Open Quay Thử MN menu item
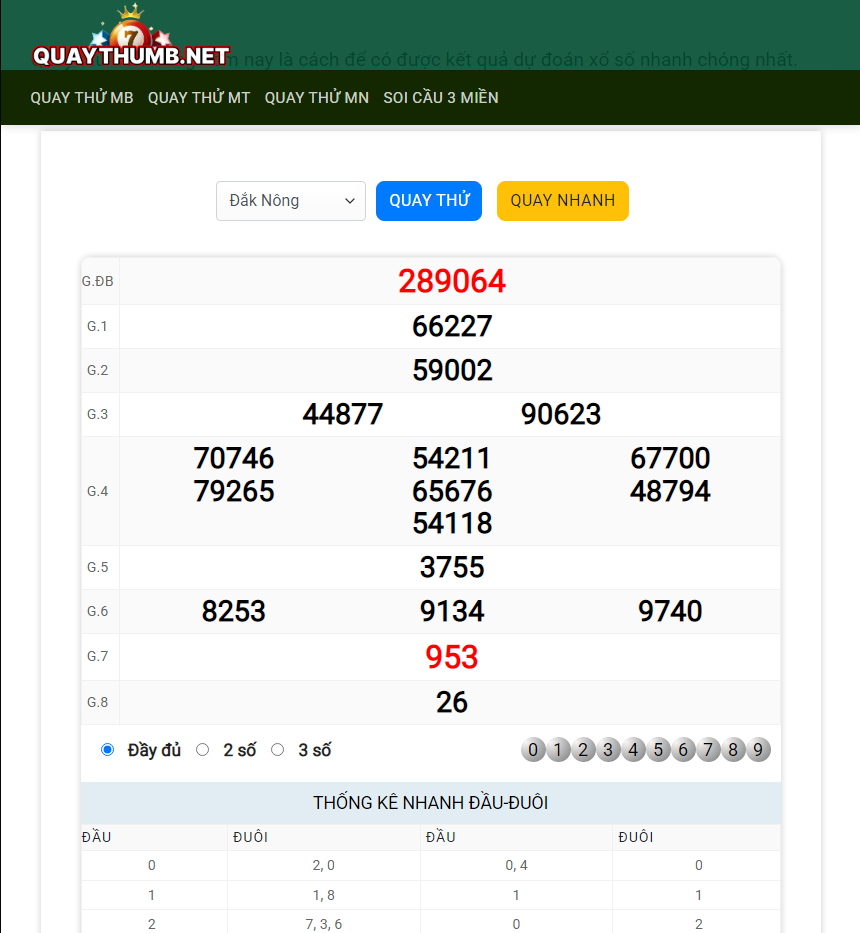The width and height of the screenshot is (860, 933). (317, 98)
